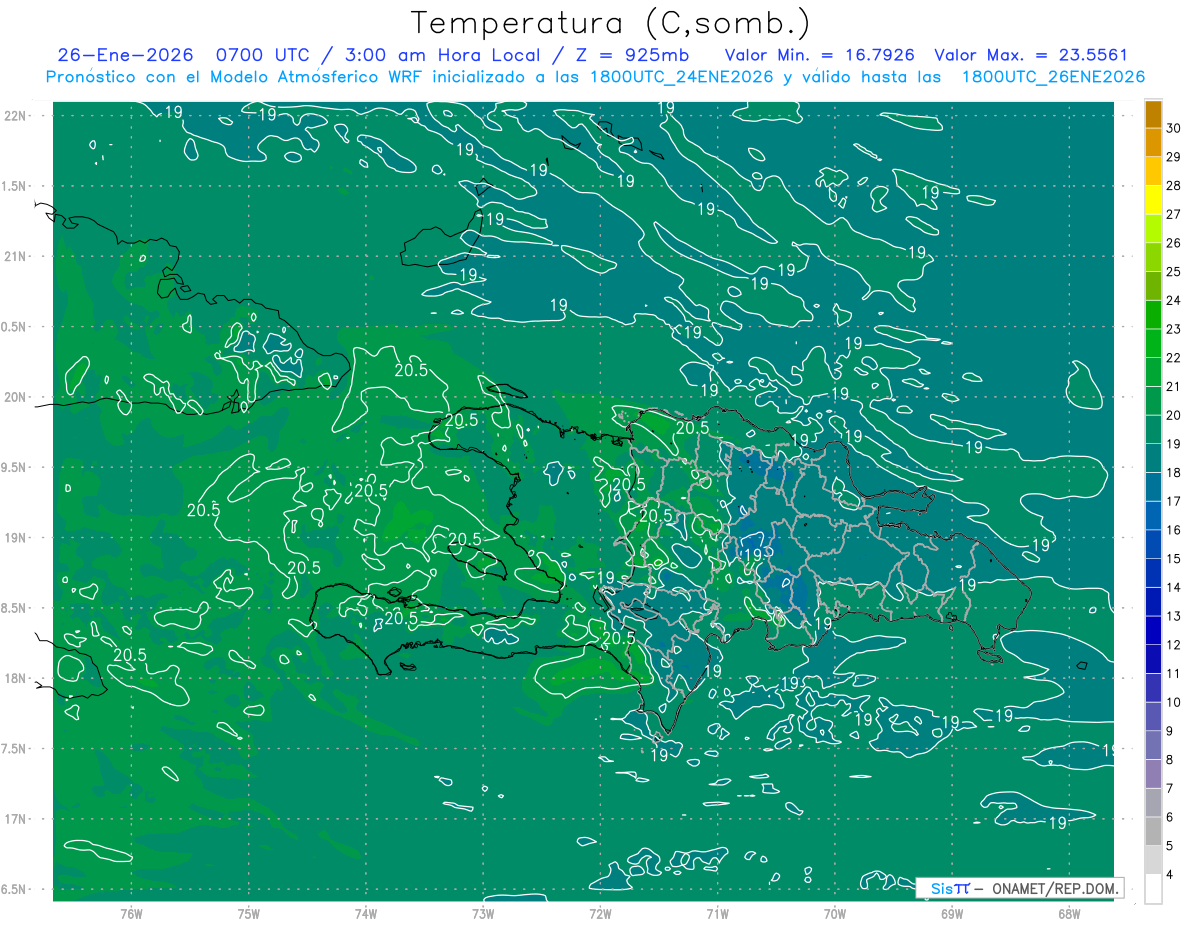The height and width of the screenshot is (927, 1200).
Task: Click the '10' color scale label
Action: pos(1174,703)
